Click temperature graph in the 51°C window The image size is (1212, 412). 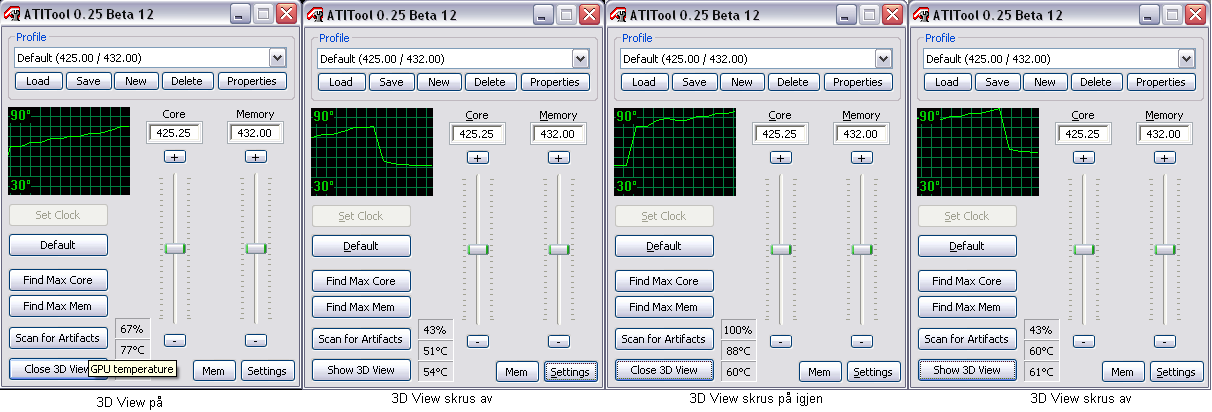click(x=372, y=151)
